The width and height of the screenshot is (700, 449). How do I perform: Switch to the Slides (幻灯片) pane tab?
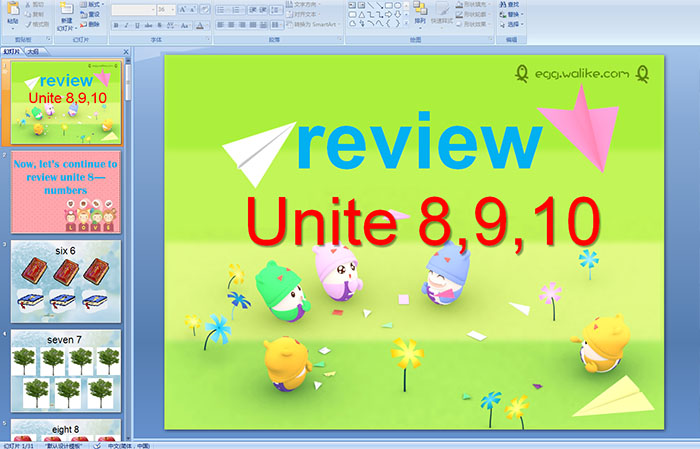(x=11, y=52)
